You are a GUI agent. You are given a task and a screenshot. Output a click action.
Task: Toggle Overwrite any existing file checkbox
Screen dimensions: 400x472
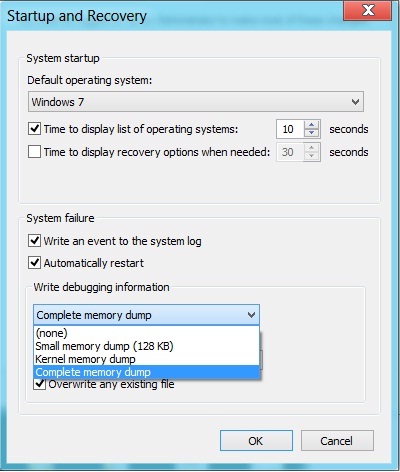pyautogui.click(x=40, y=384)
